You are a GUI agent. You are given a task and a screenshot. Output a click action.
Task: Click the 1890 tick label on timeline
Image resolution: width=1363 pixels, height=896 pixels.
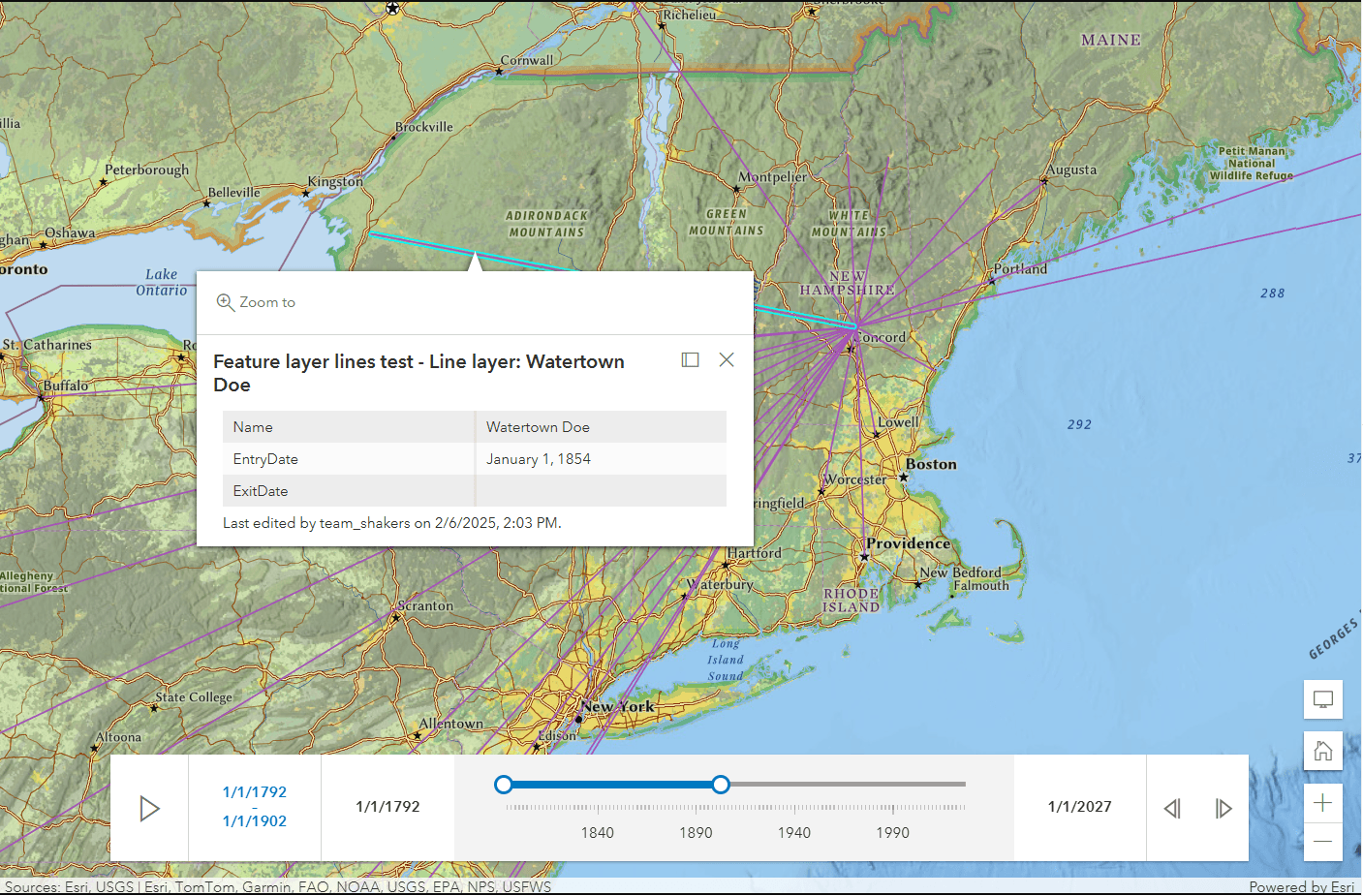tap(696, 832)
